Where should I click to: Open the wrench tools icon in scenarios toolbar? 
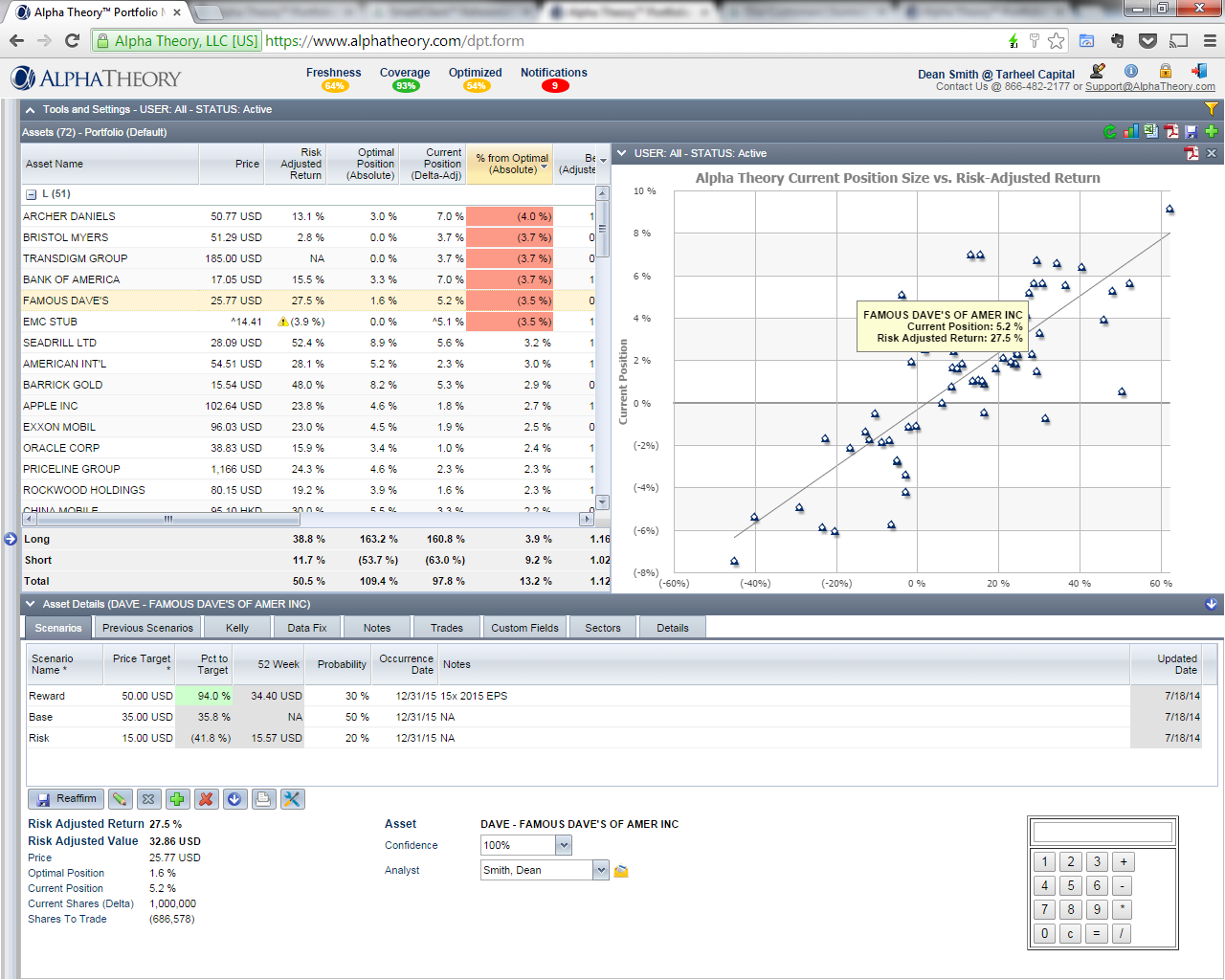pyautogui.click(x=292, y=799)
